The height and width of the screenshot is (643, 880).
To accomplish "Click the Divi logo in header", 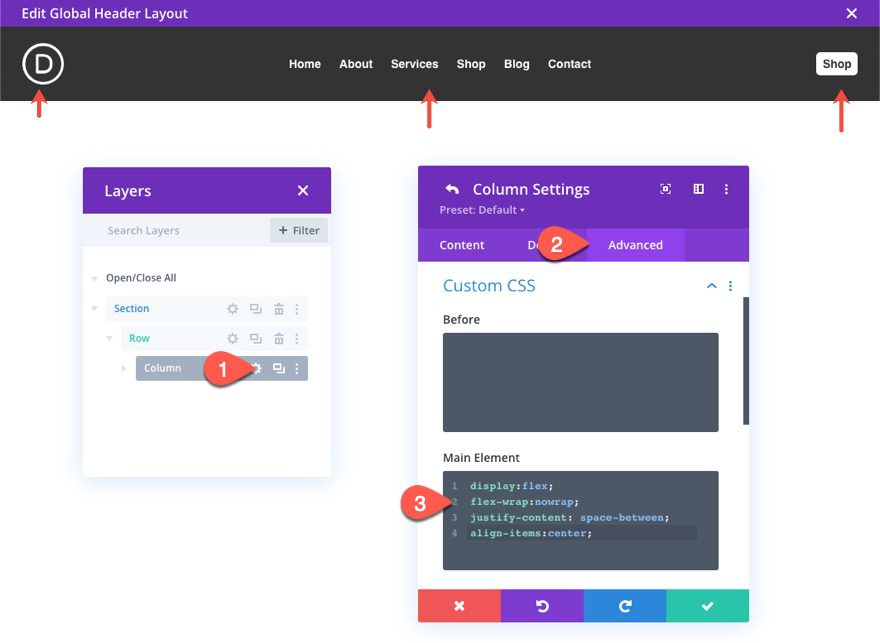I will tap(43, 64).
